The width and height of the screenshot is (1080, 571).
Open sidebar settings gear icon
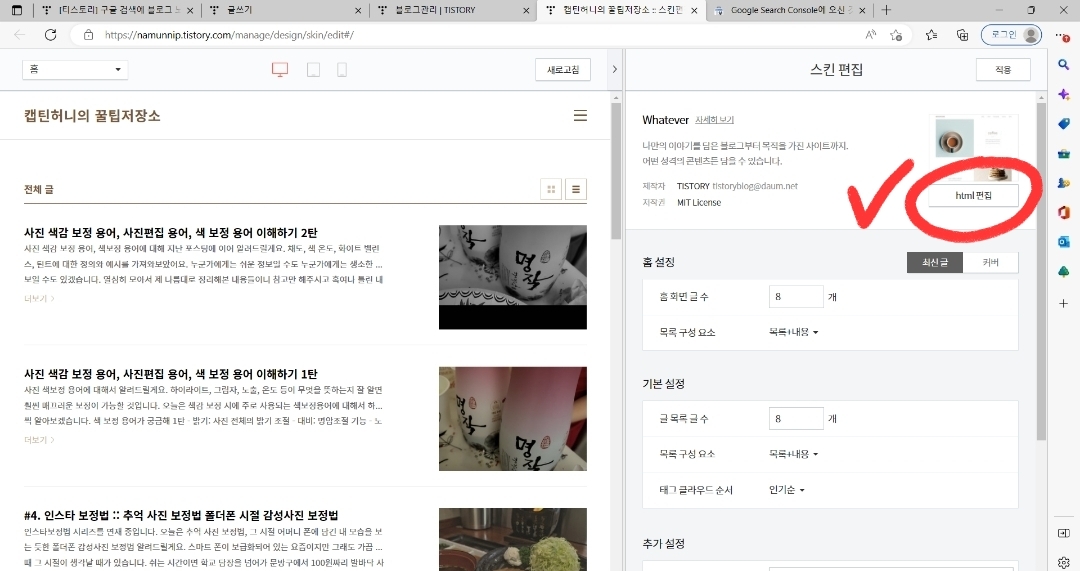[1063, 562]
